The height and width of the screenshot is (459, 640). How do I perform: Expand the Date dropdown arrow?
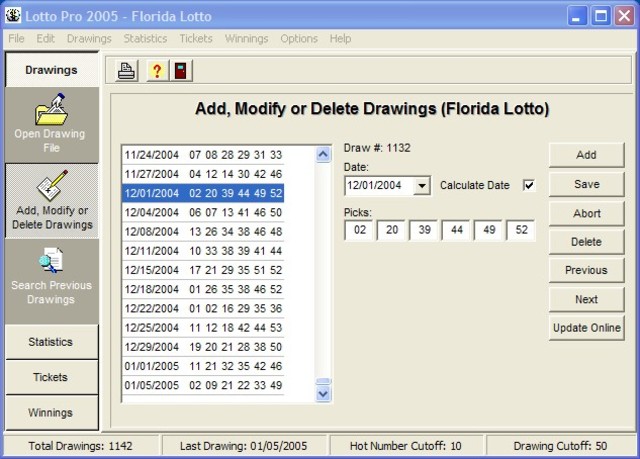click(422, 186)
